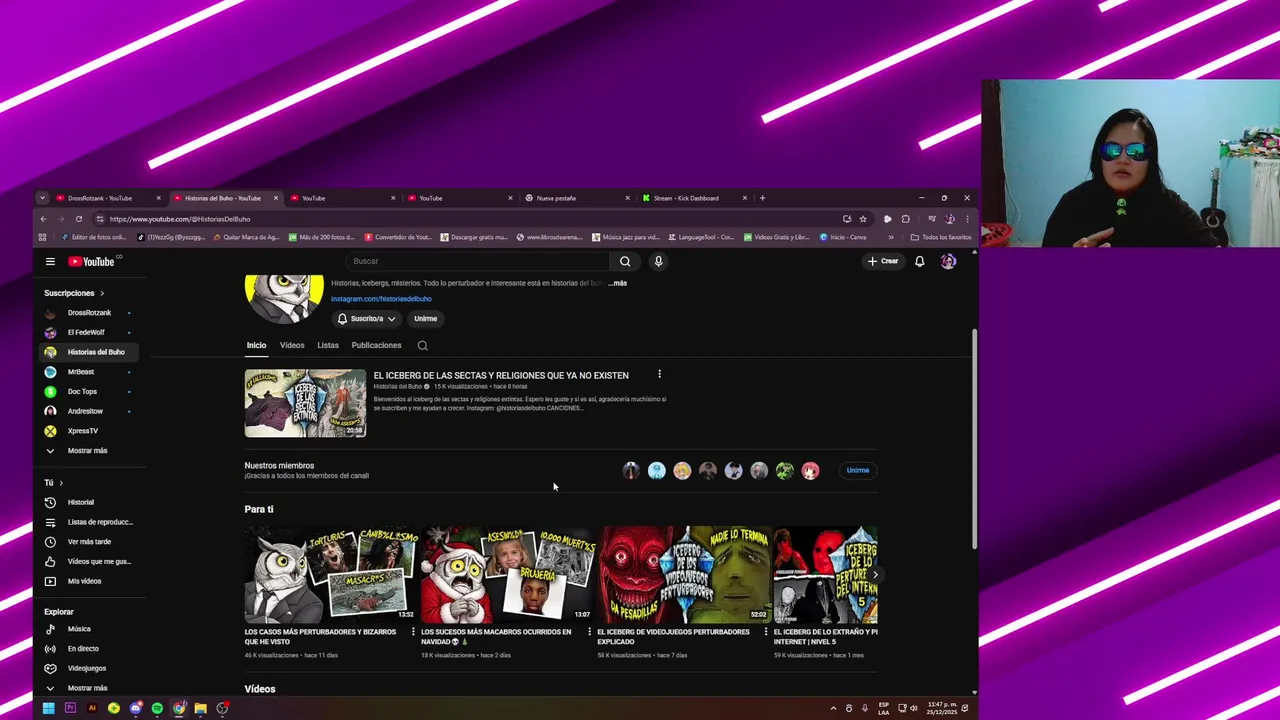Click page vertical scrollbar
This screenshot has height=720, width=1280.
tap(975, 440)
